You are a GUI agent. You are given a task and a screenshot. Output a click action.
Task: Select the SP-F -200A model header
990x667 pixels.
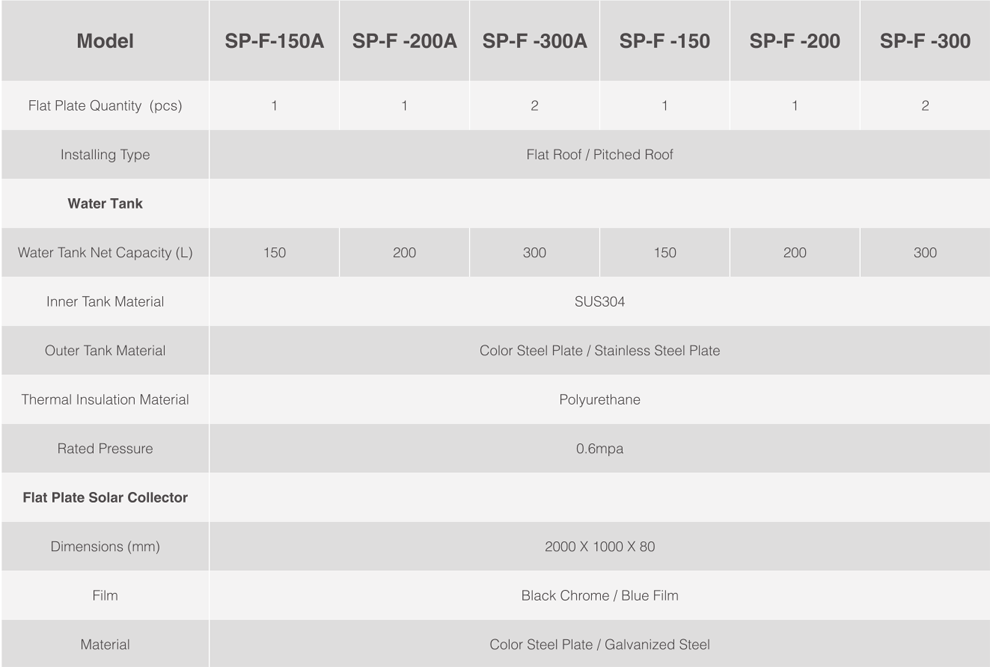coord(404,41)
